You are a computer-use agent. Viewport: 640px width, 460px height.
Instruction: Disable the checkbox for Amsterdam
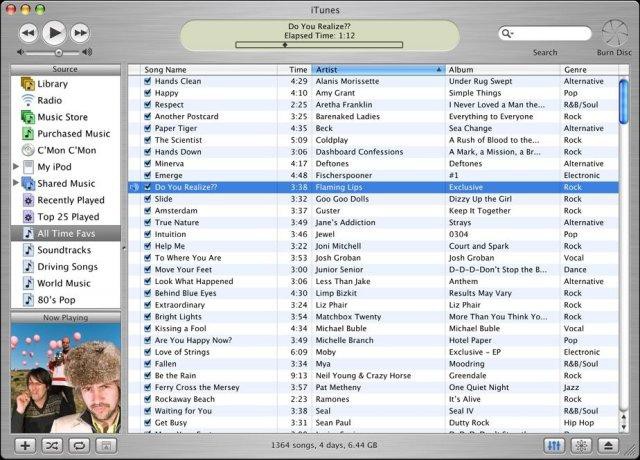(x=147, y=211)
